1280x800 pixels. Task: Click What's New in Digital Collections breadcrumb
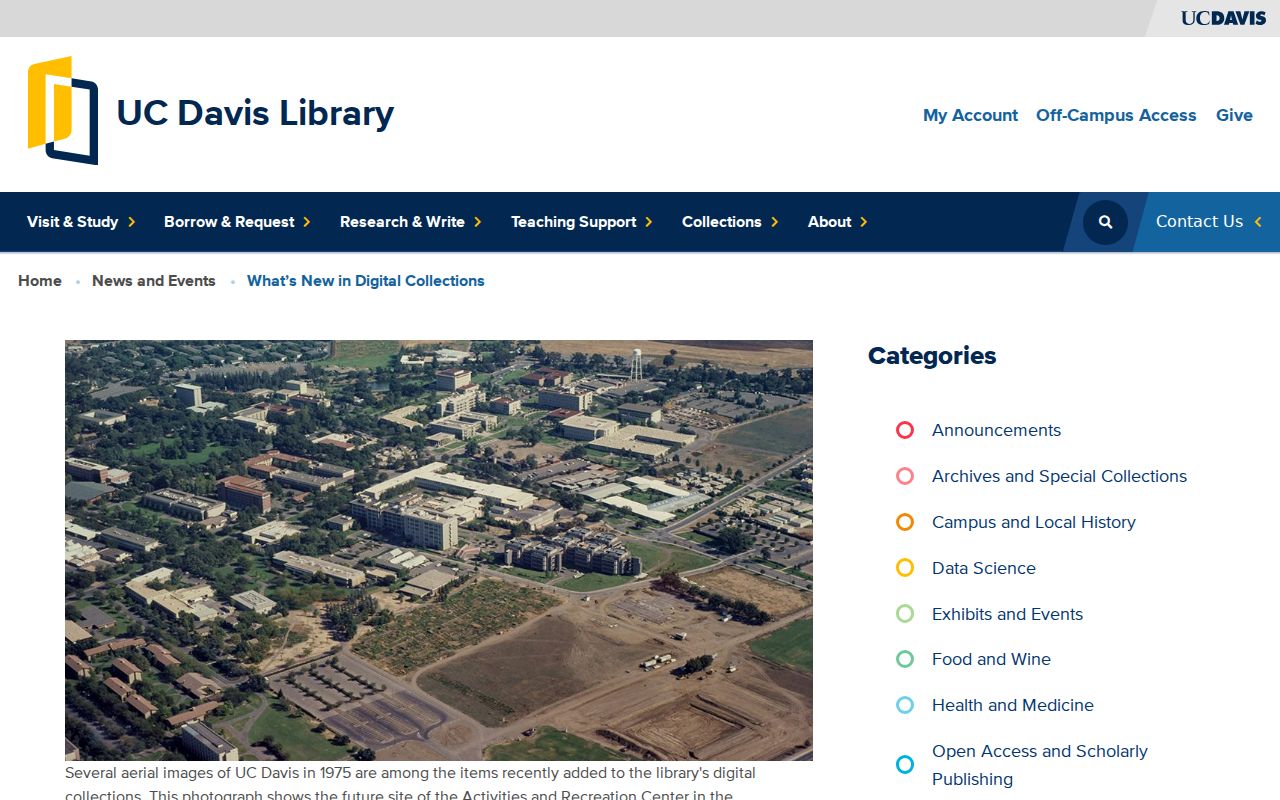[366, 281]
